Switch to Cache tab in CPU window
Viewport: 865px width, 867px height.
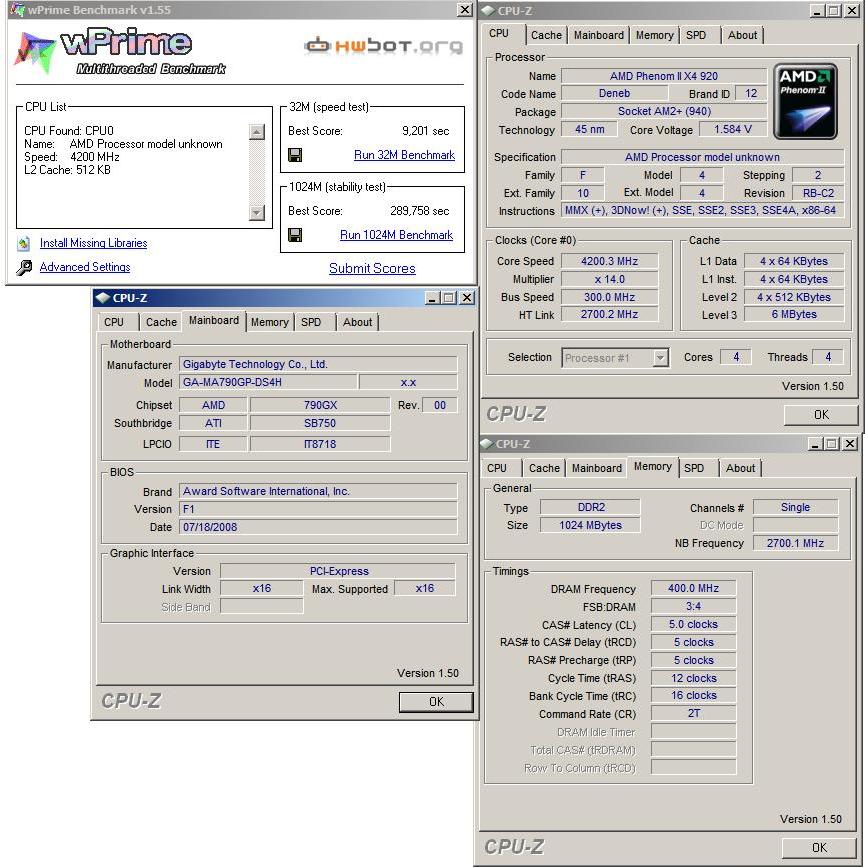pos(546,35)
